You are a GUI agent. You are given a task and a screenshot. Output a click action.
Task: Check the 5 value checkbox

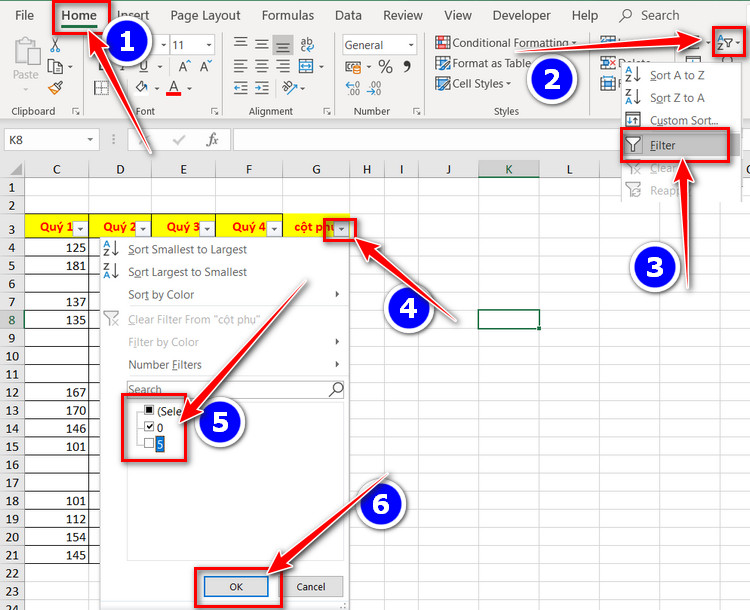point(149,443)
